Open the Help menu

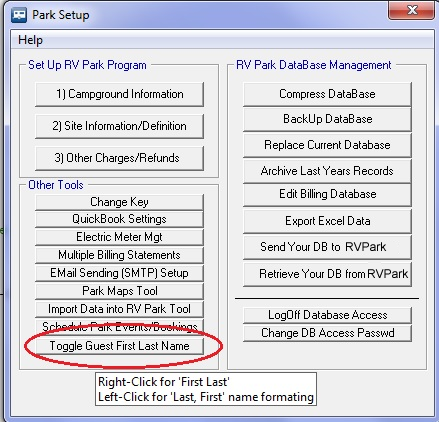coord(30,40)
